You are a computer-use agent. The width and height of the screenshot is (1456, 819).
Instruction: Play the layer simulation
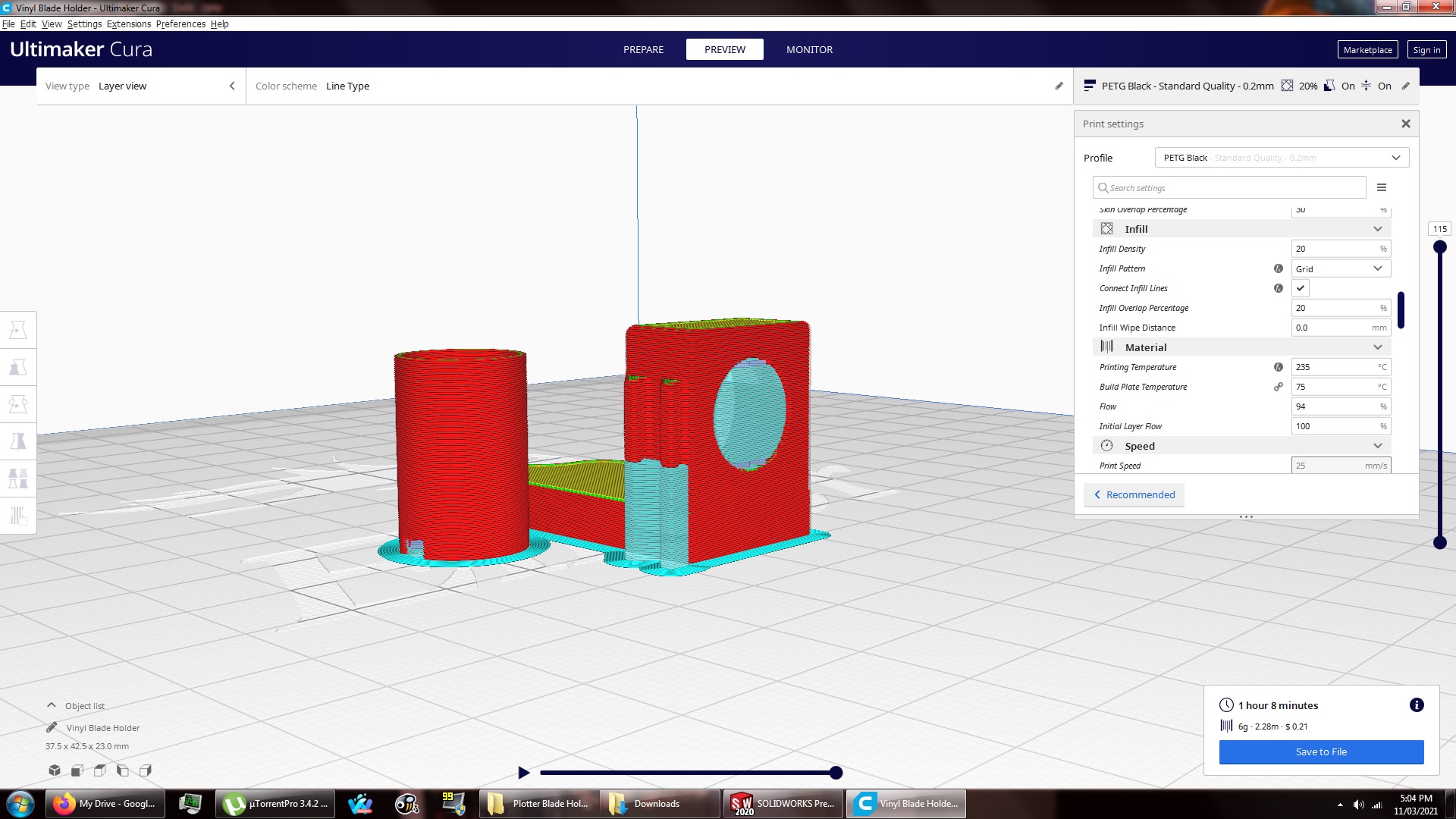tap(523, 773)
